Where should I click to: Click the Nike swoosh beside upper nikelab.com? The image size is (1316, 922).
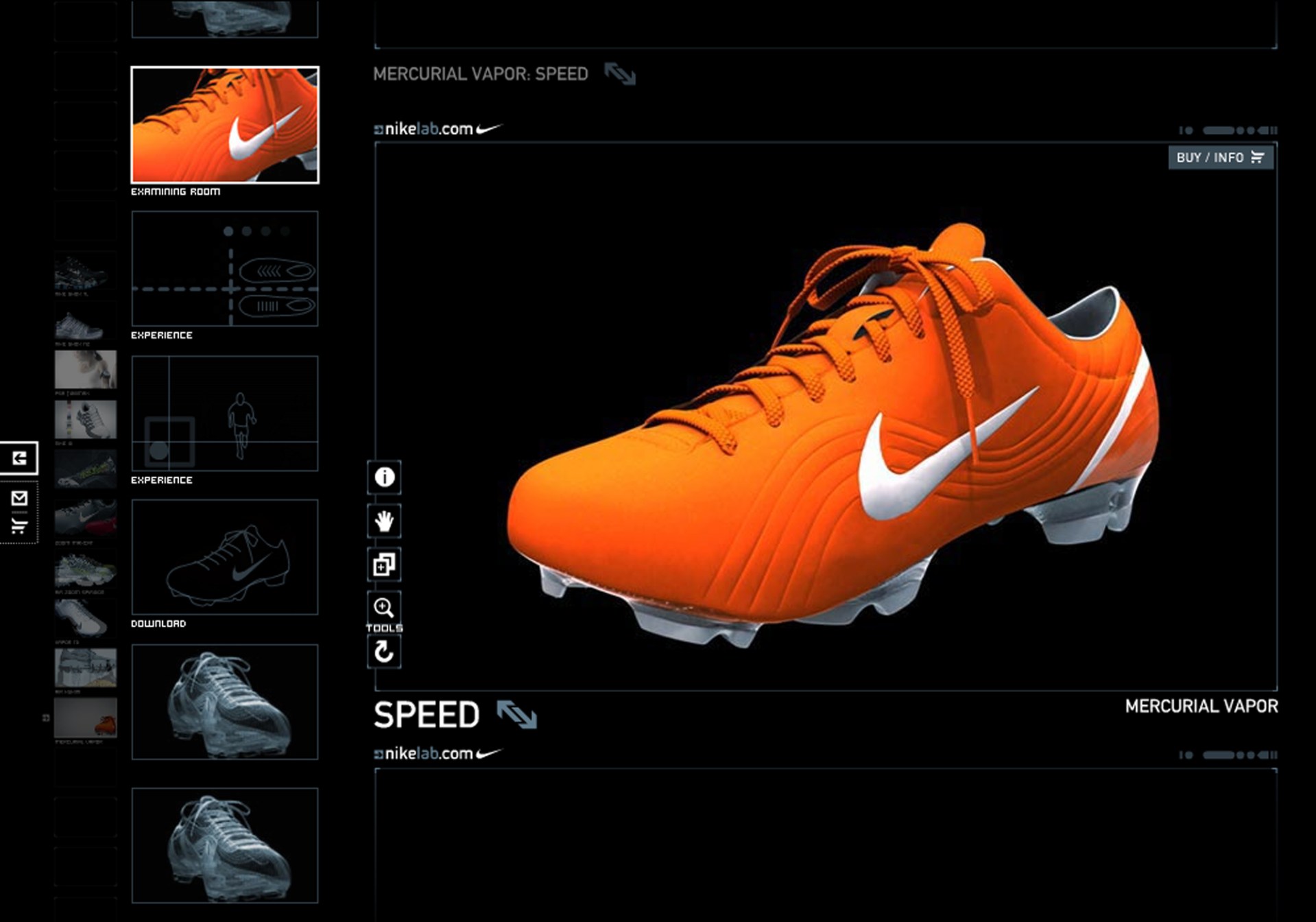[488, 127]
